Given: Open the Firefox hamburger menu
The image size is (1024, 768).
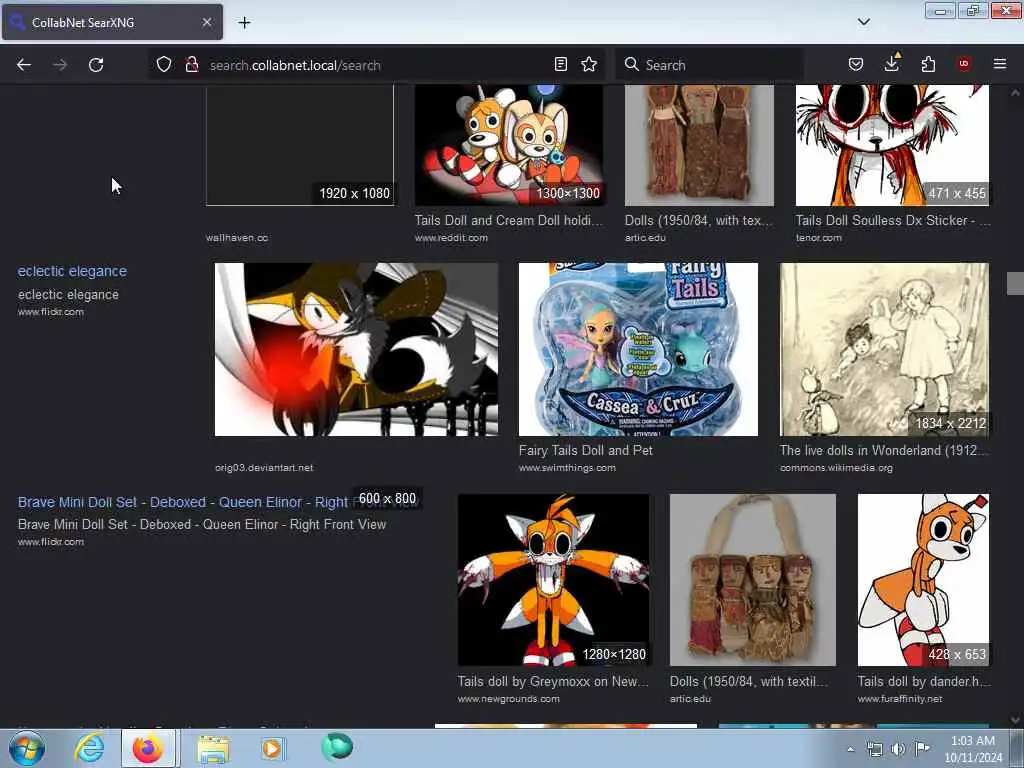Looking at the screenshot, I should pos(1000,64).
